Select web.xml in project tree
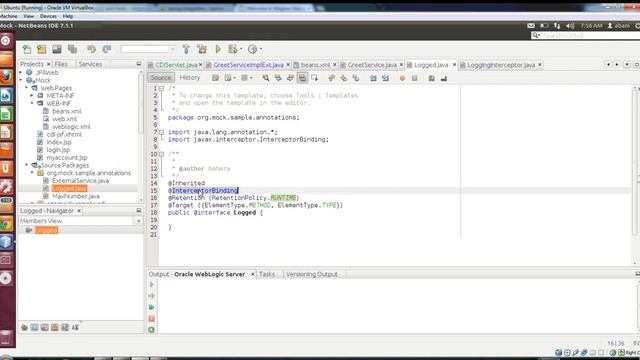The width and height of the screenshot is (640, 360). (x=64, y=119)
